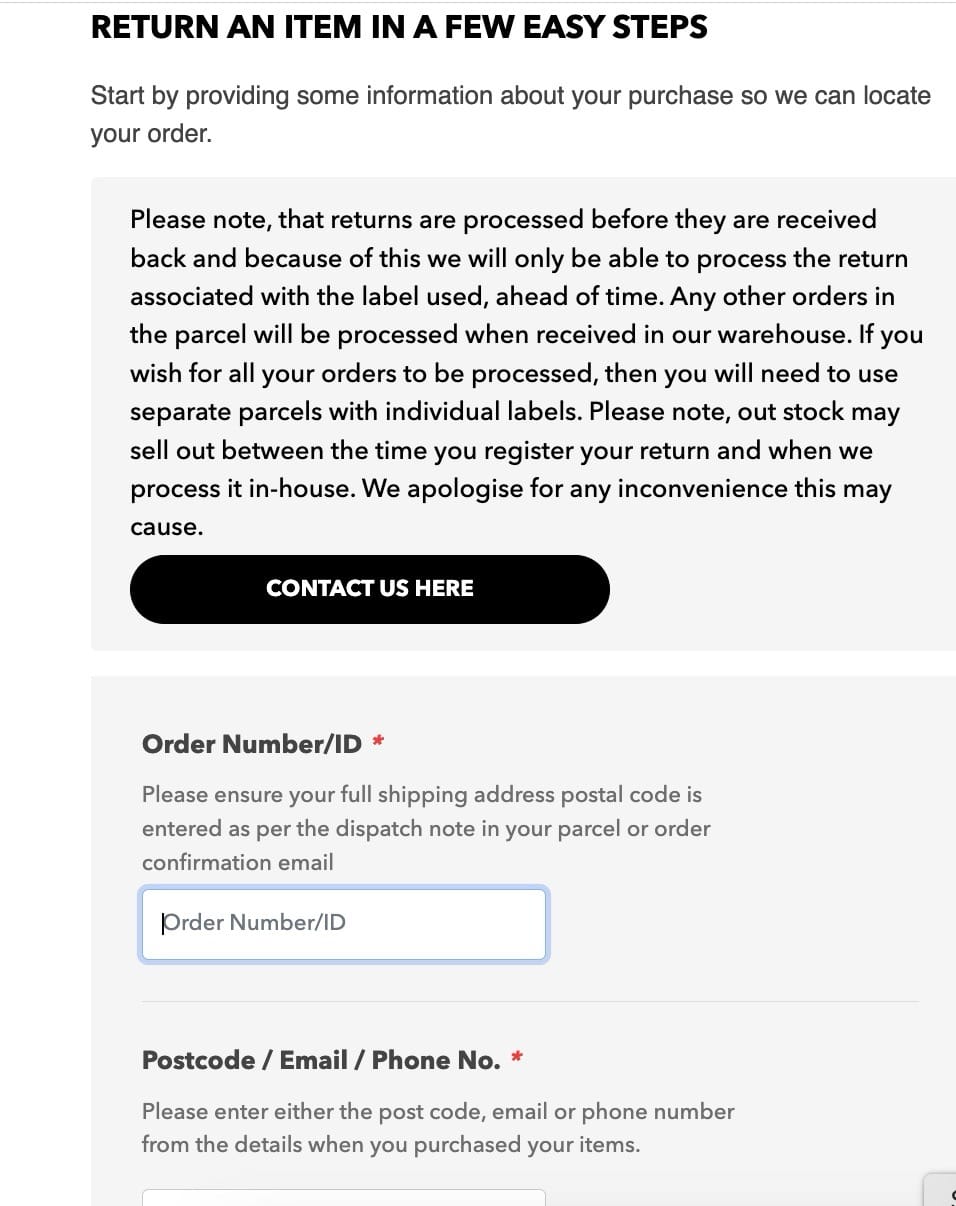
Task: Click the "Please enter either the post code" hint
Action: [437, 1111]
